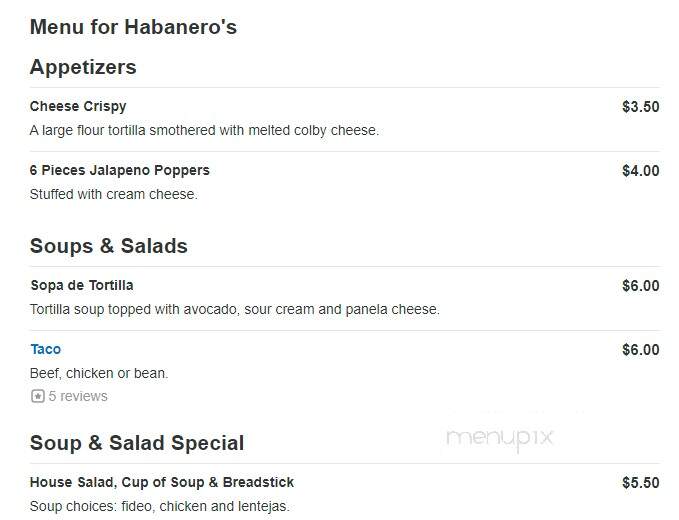Click the 6 Pieces Jalapeno Poppers title
The image size is (679, 520).
[x=120, y=171]
